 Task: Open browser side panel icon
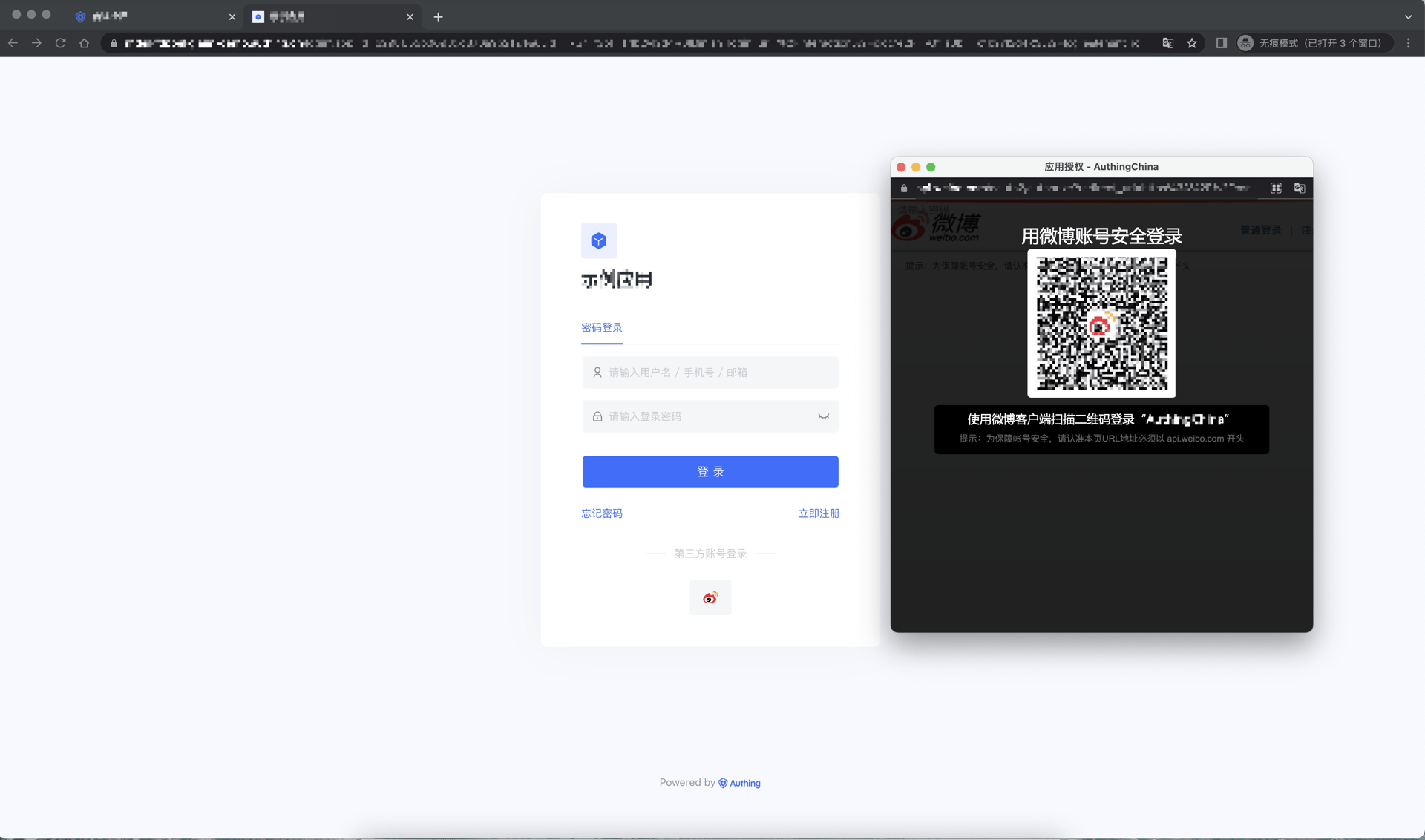pos(1221,43)
